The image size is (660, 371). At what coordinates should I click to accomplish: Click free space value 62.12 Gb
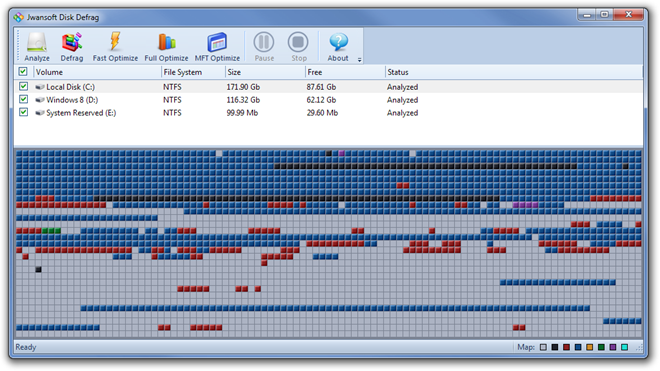[321, 100]
